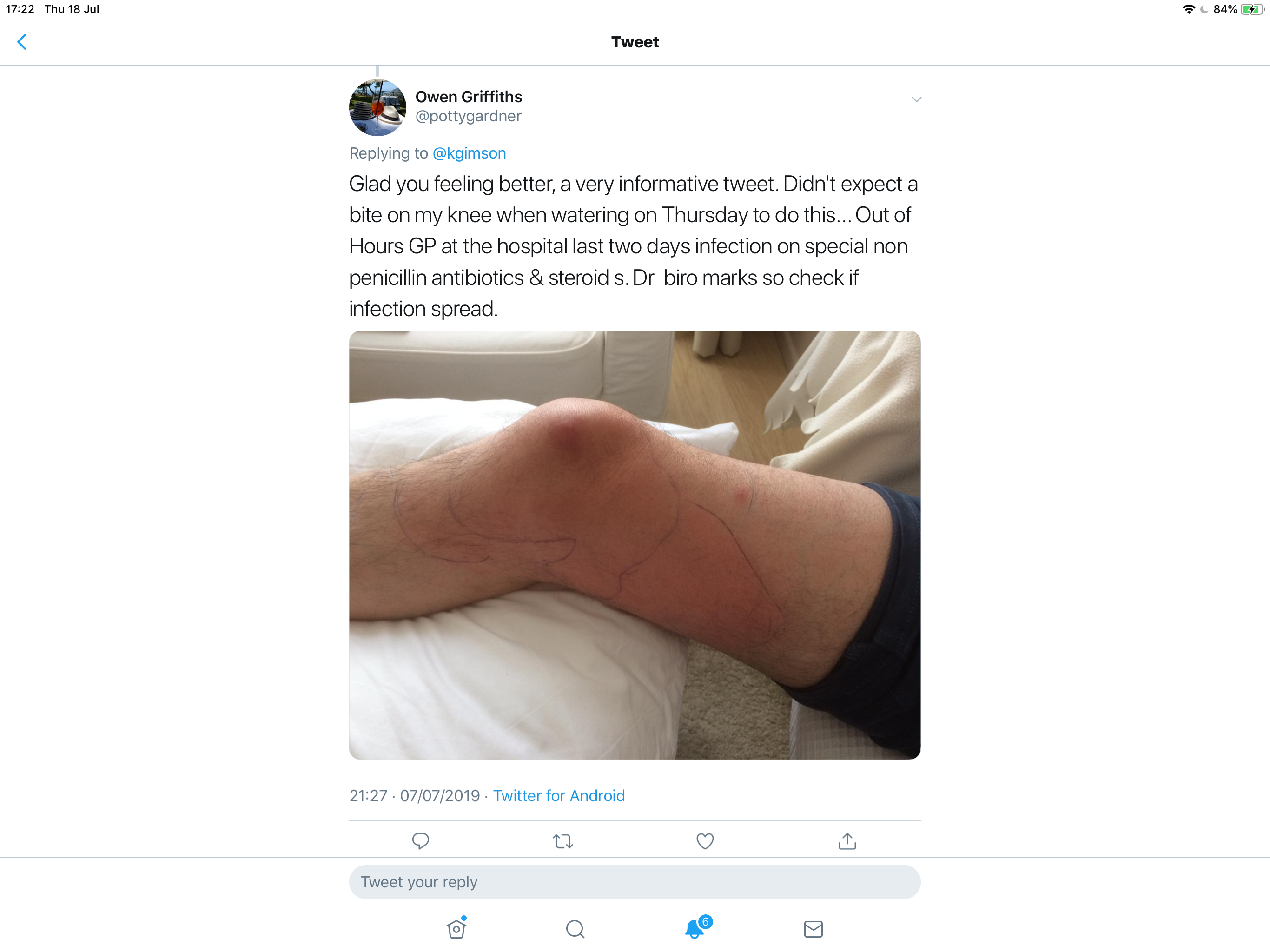This screenshot has height=952, width=1270.
Task: Go back using the back arrow
Action: pos(22,42)
